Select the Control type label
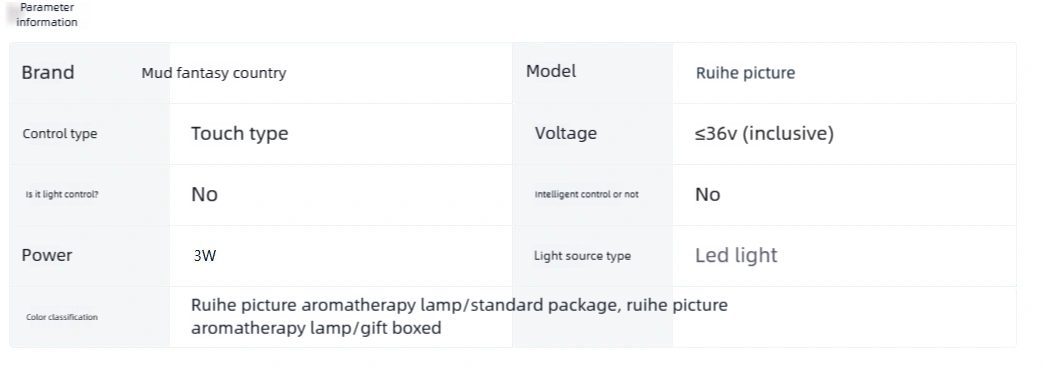This screenshot has height=370, width=1044. (x=60, y=134)
